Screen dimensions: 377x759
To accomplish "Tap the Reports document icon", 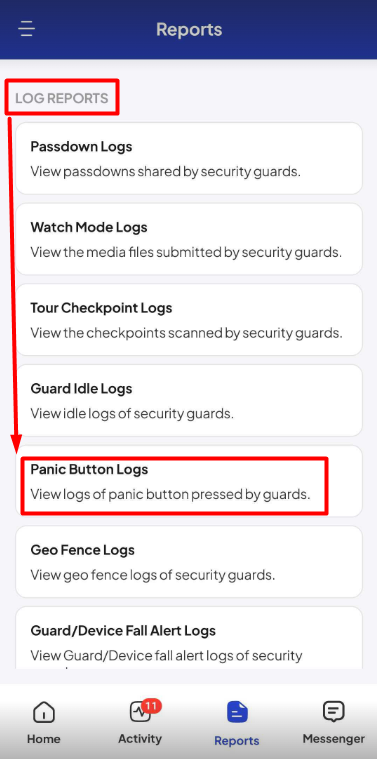I will [237, 713].
